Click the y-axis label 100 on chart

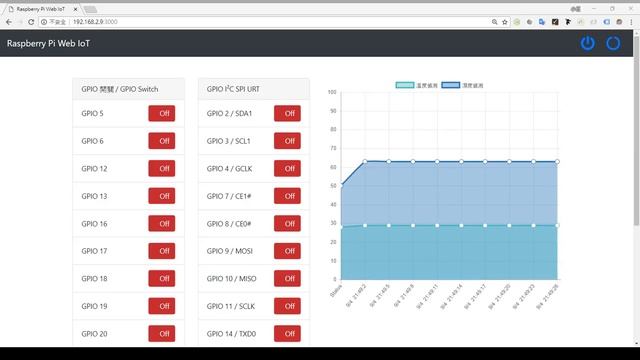[x=332, y=92]
